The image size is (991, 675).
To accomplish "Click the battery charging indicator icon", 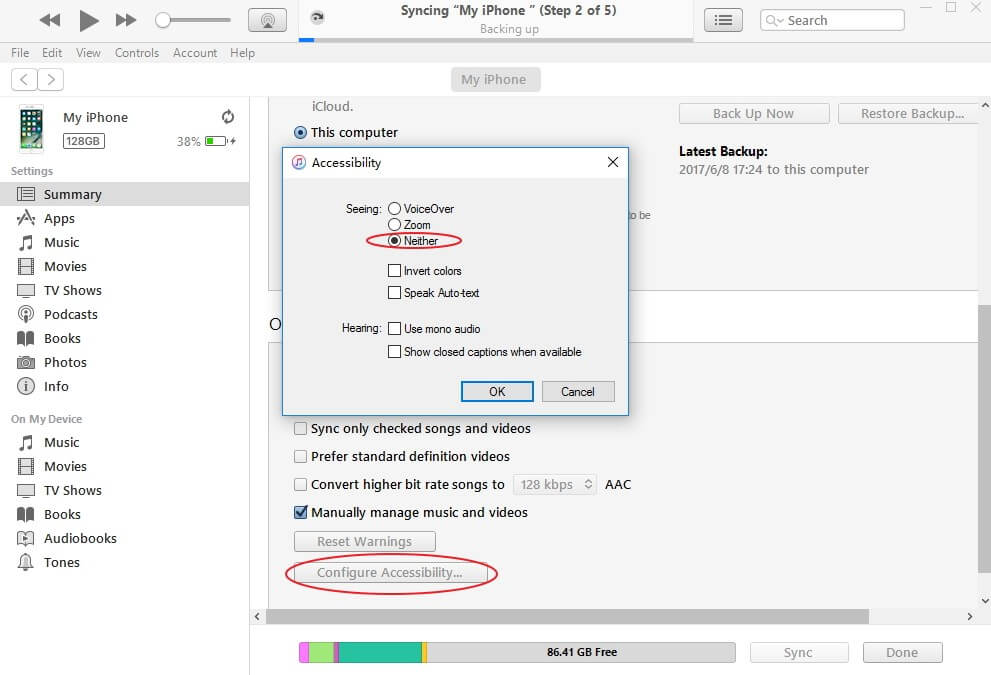I will [220, 141].
